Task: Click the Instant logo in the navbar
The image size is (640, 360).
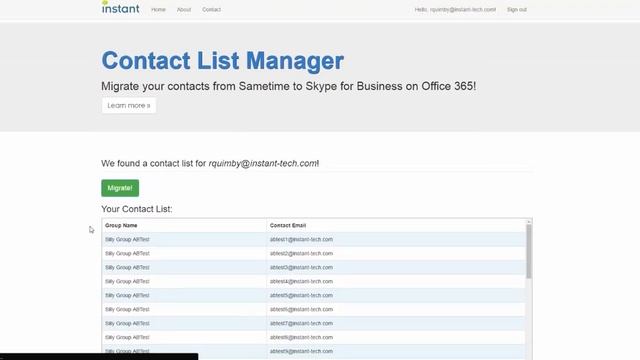Action: tap(120, 7)
